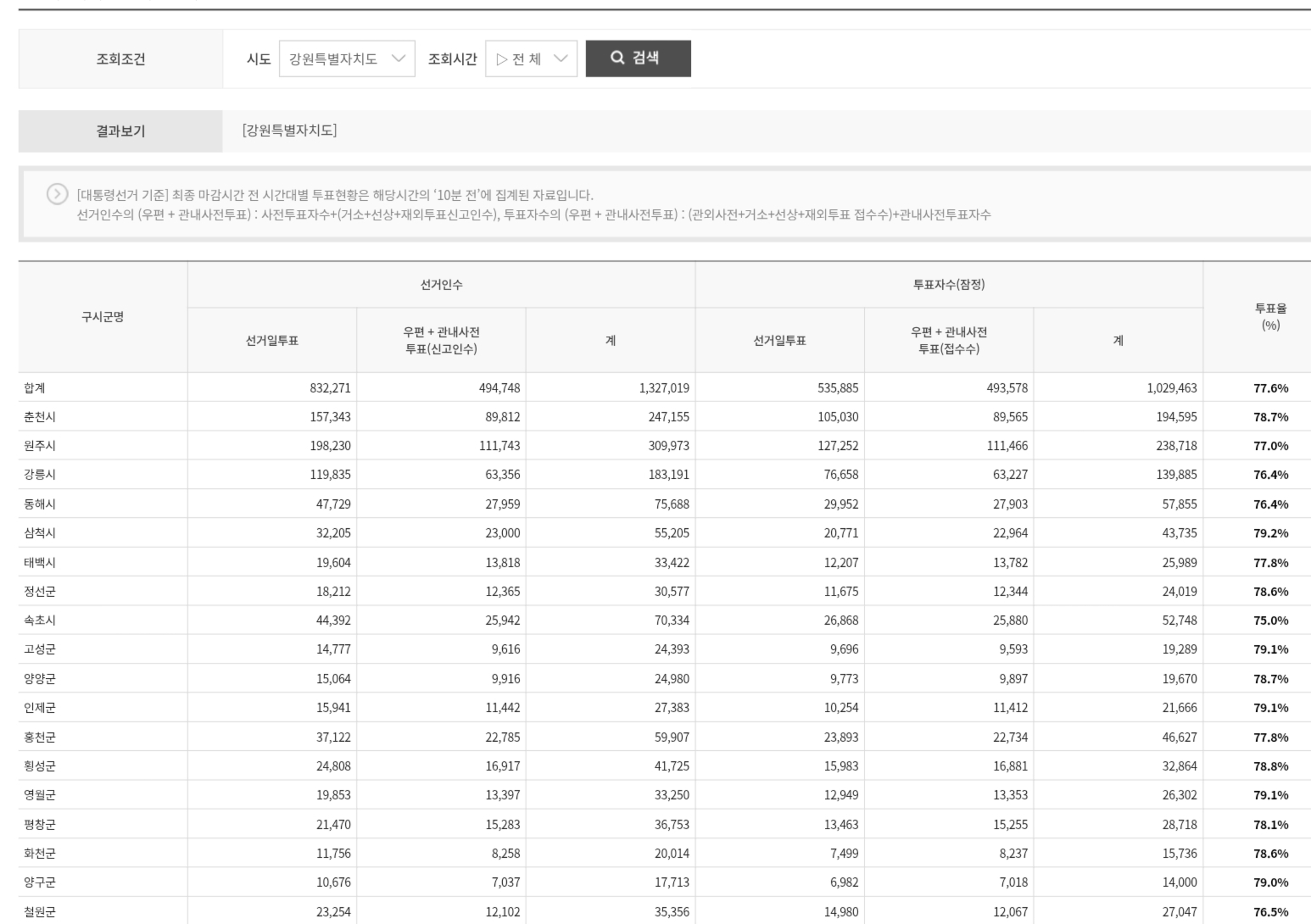
Task: Click the 투표율(%) column header
Action: click(1270, 317)
